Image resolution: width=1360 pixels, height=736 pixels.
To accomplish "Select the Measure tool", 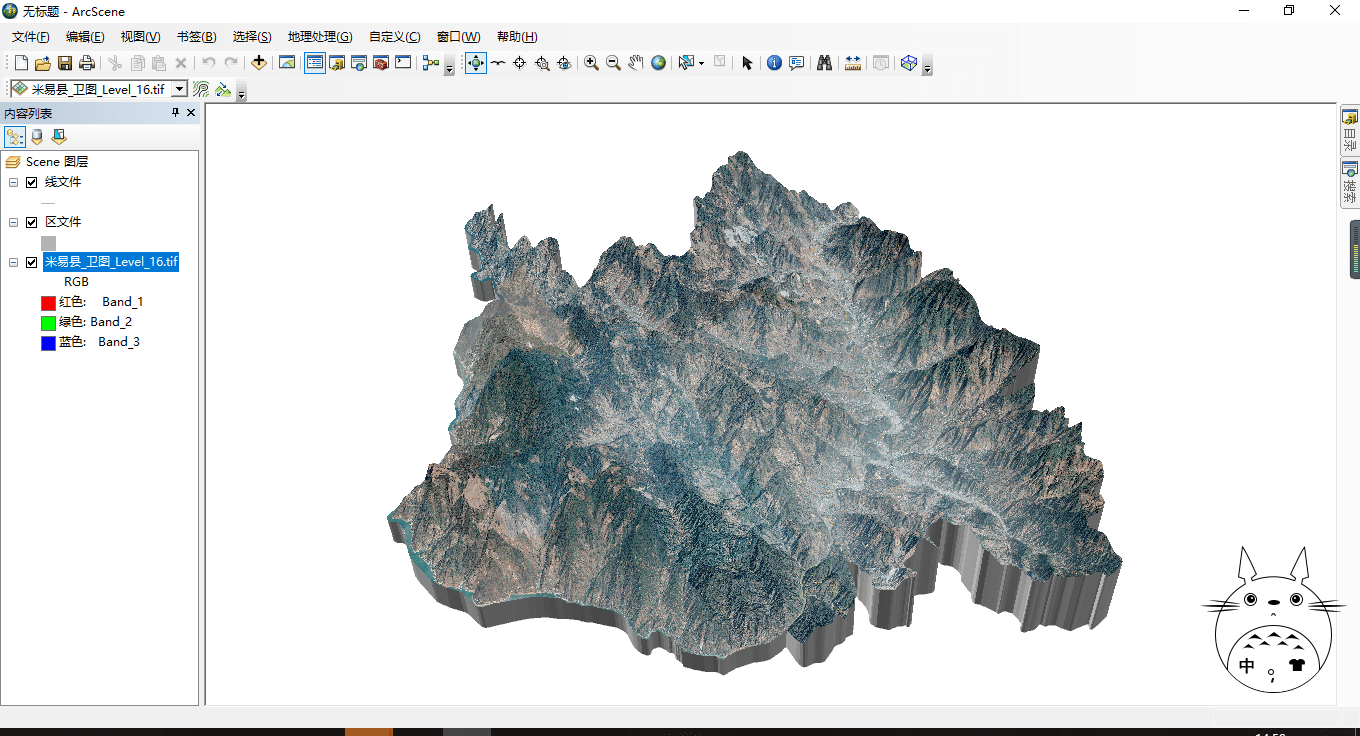I will pos(853,63).
